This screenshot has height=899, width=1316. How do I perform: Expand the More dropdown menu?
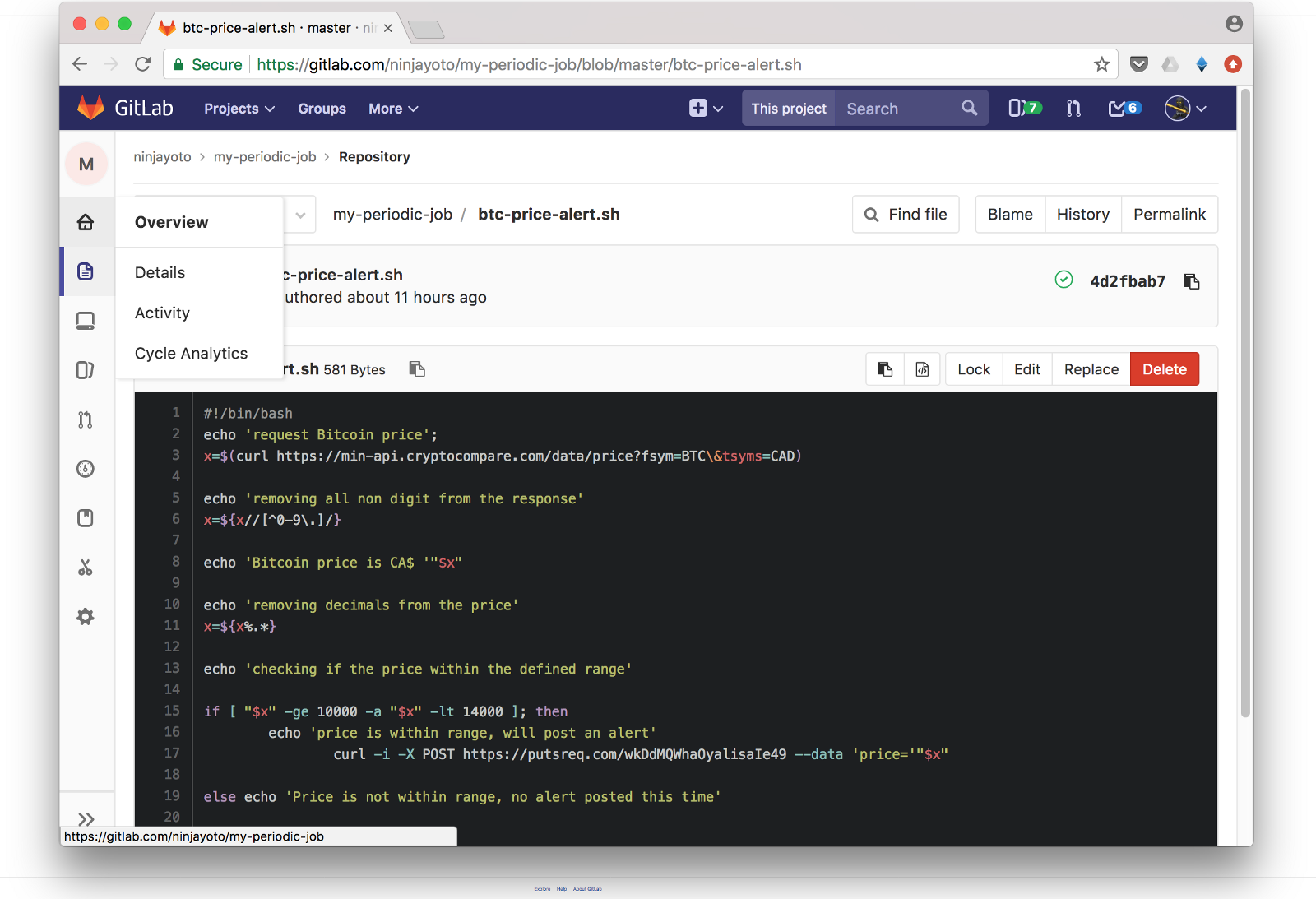pyautogui.click(x=393, y=109)
